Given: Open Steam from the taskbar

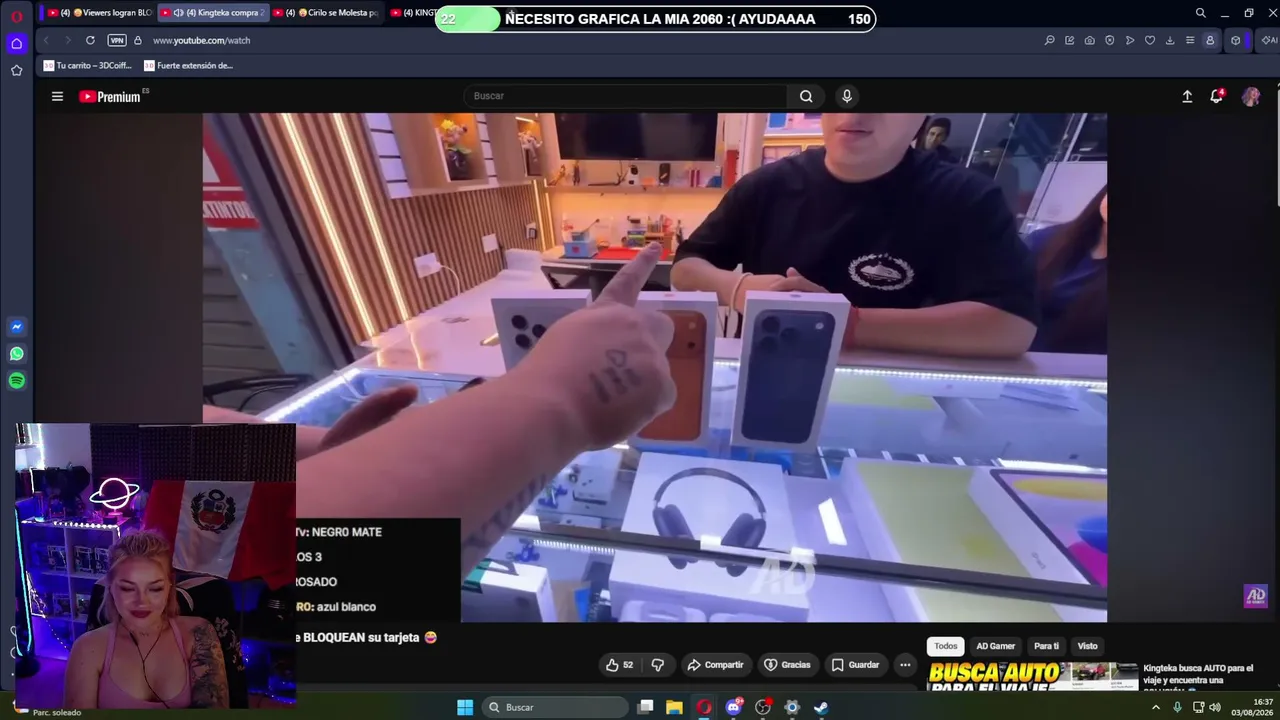Looking at the screenshot, I should pos(821,707).
